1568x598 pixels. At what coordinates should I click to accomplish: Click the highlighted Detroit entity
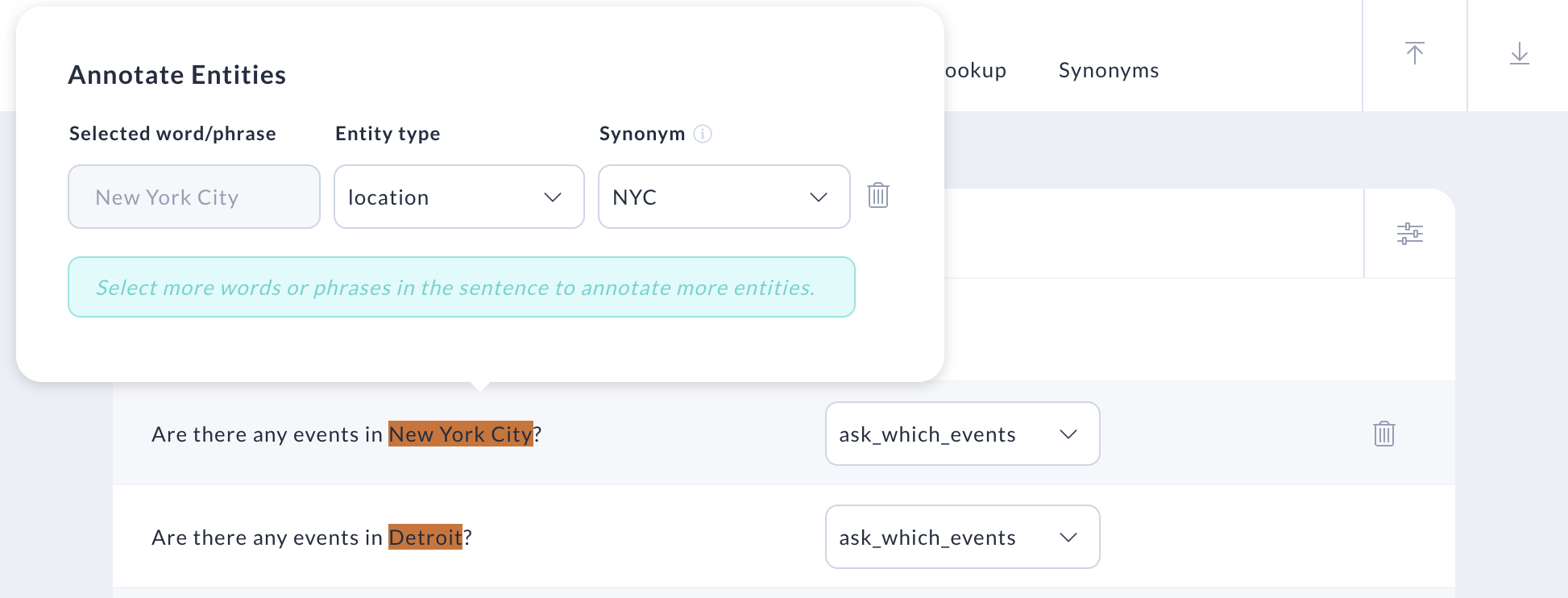tap(425, 537)
